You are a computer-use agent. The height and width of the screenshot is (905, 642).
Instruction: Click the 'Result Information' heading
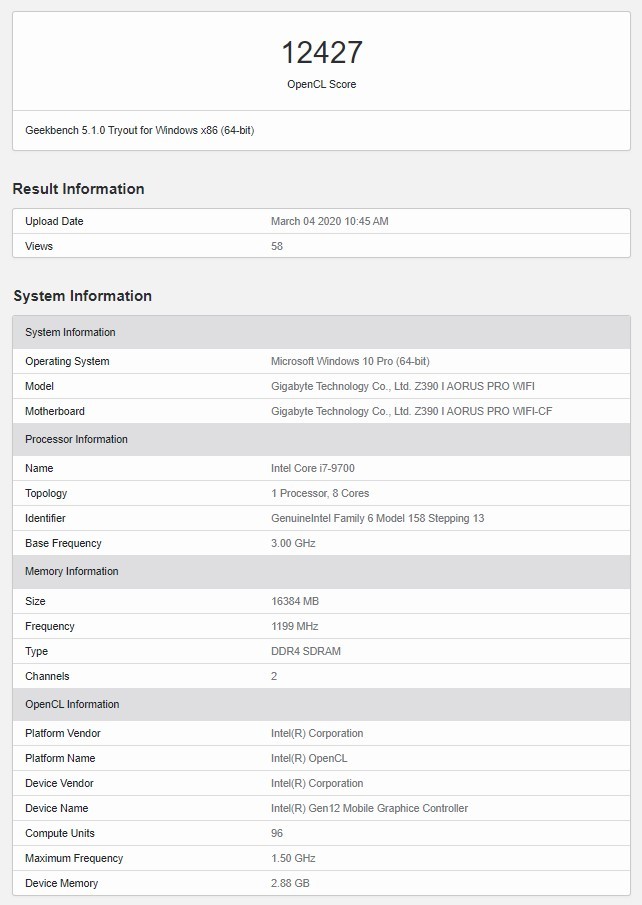(x=79, y=189)
